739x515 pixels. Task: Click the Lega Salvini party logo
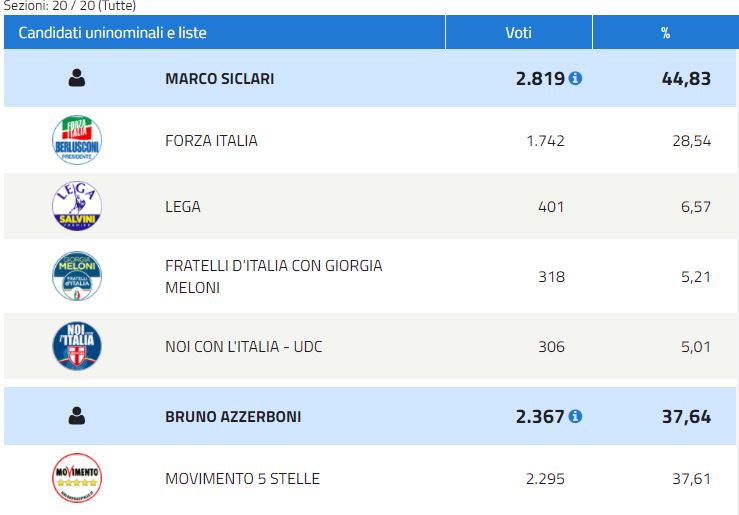click(x=77, y=206)
